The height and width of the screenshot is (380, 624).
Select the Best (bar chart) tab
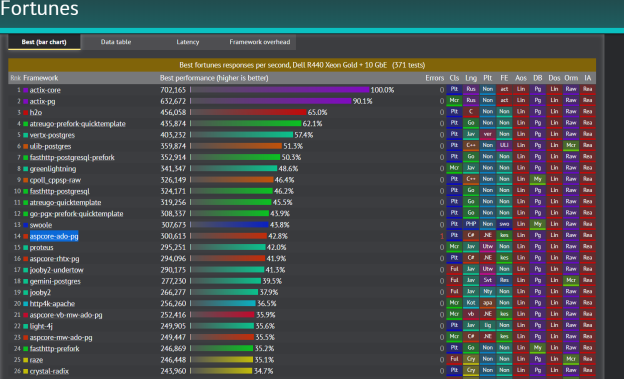44,42
